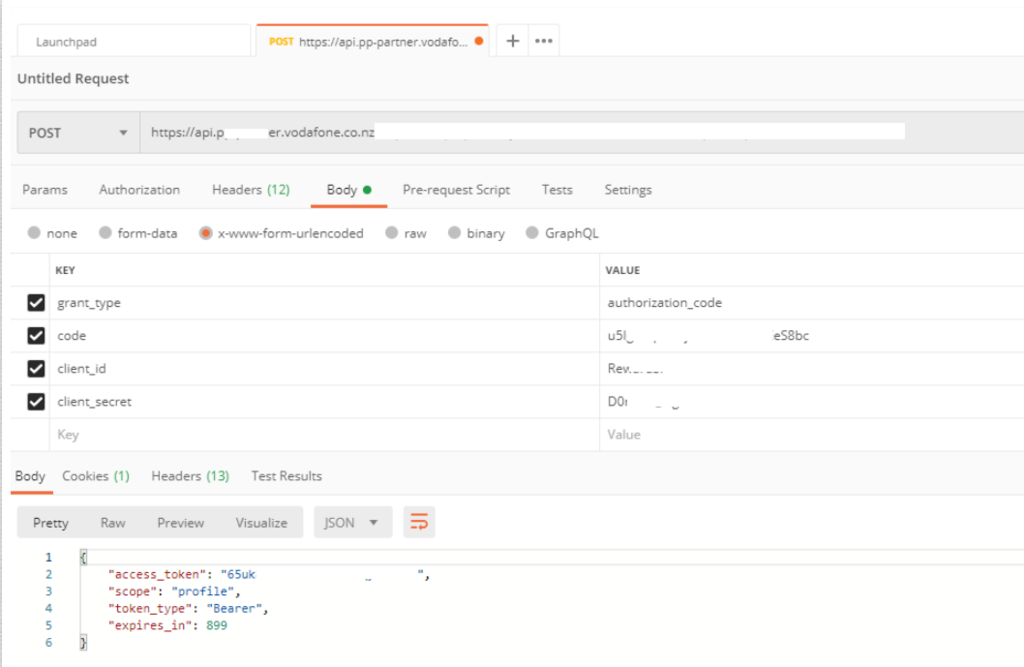Open the three-dots tab options menu
Image resolution: width=1024 pixels, height=667 pixels.
(544, 41)
